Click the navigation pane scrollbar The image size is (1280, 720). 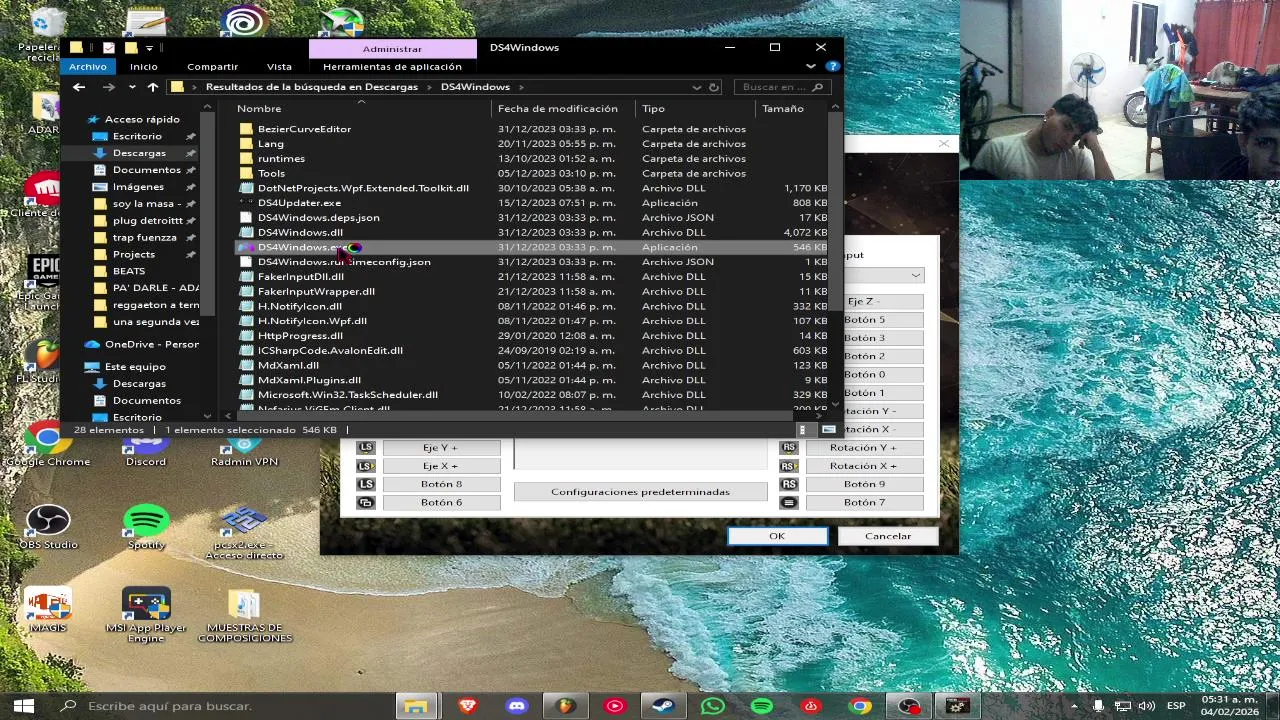(x=207, y=215)
